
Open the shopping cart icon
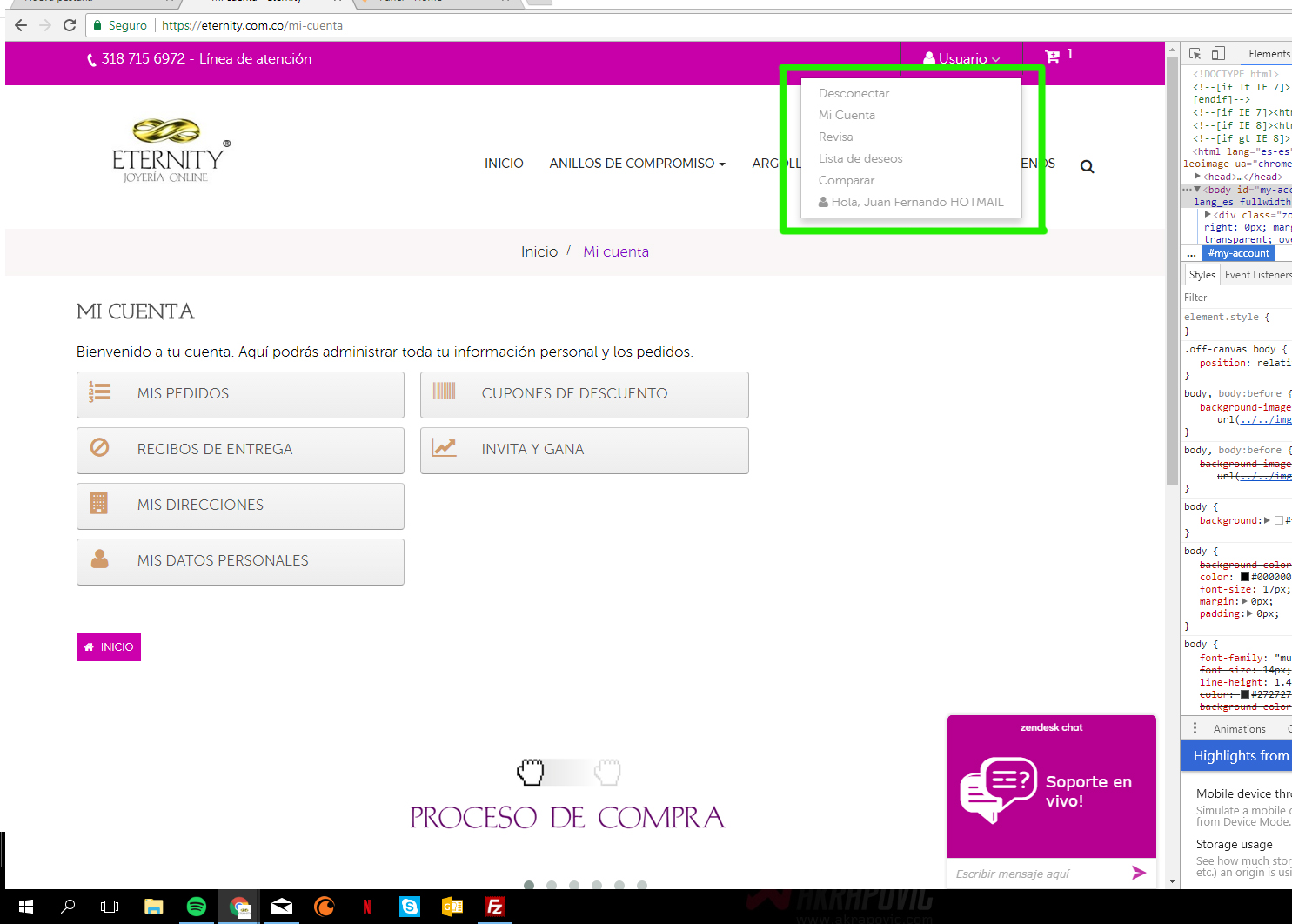[1052, 57]
